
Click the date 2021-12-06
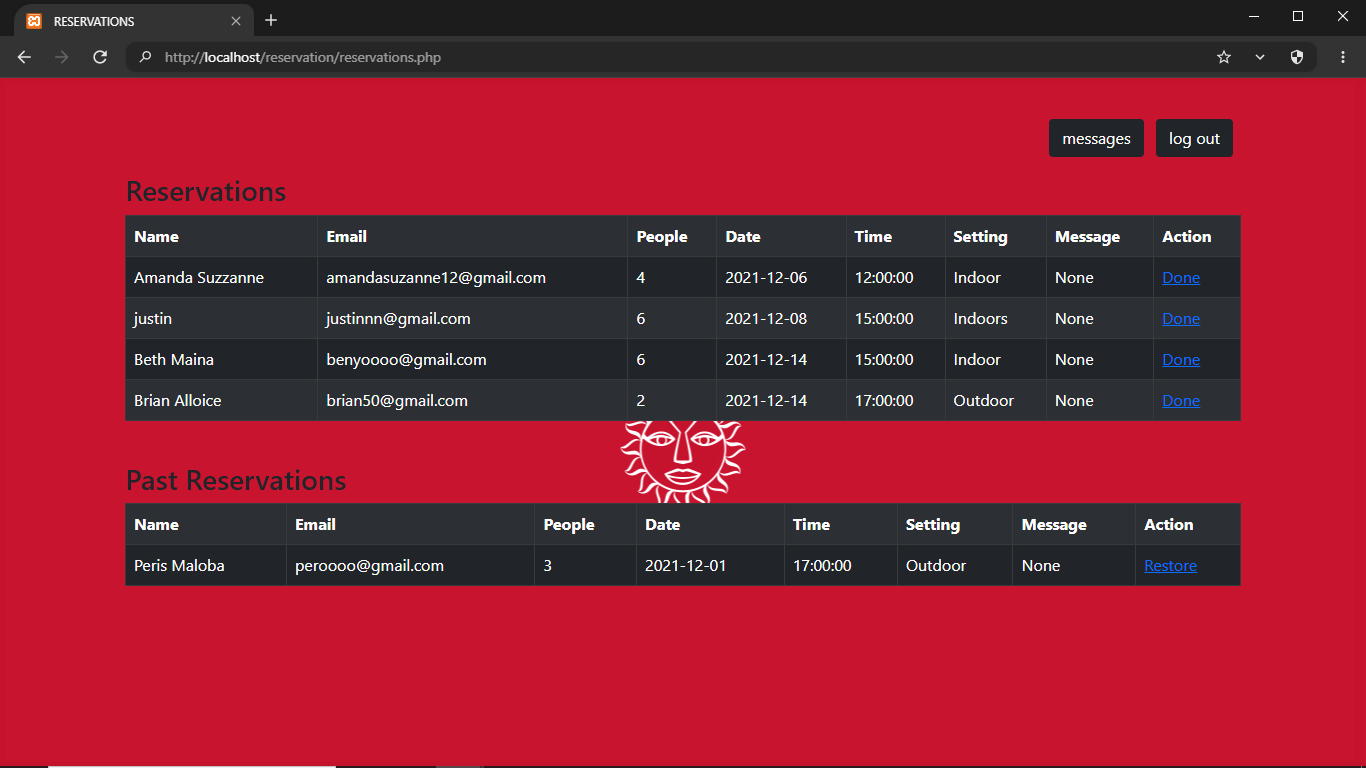766,278
